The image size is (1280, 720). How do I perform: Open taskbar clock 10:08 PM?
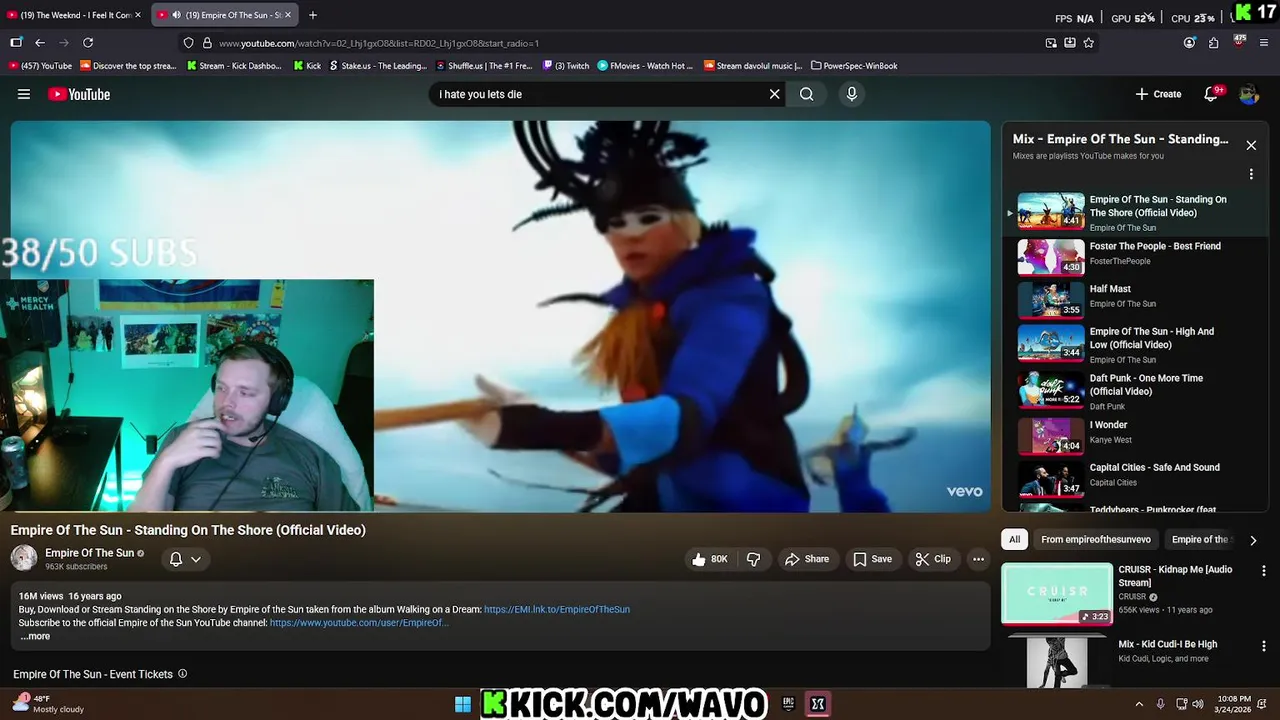tap(1234, 704)
